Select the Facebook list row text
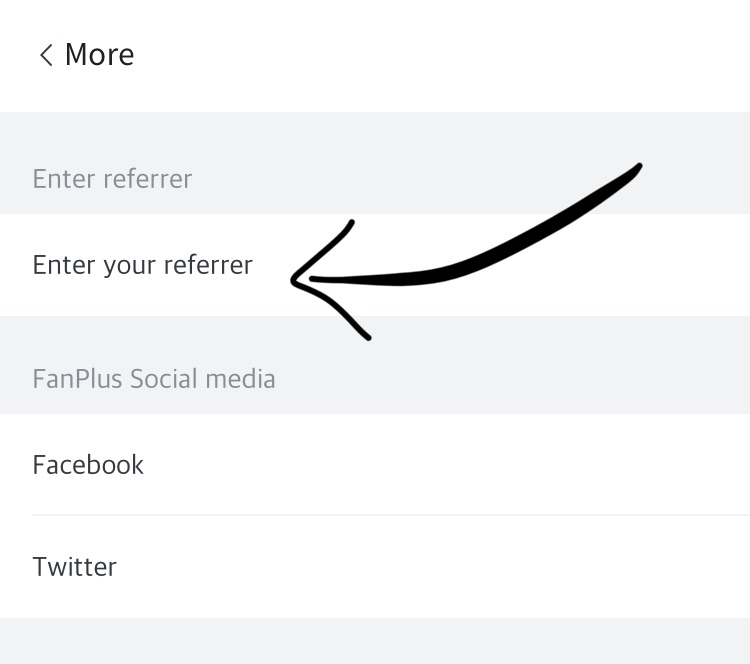This screenshot has width=750, height=664. coord(88,465)
